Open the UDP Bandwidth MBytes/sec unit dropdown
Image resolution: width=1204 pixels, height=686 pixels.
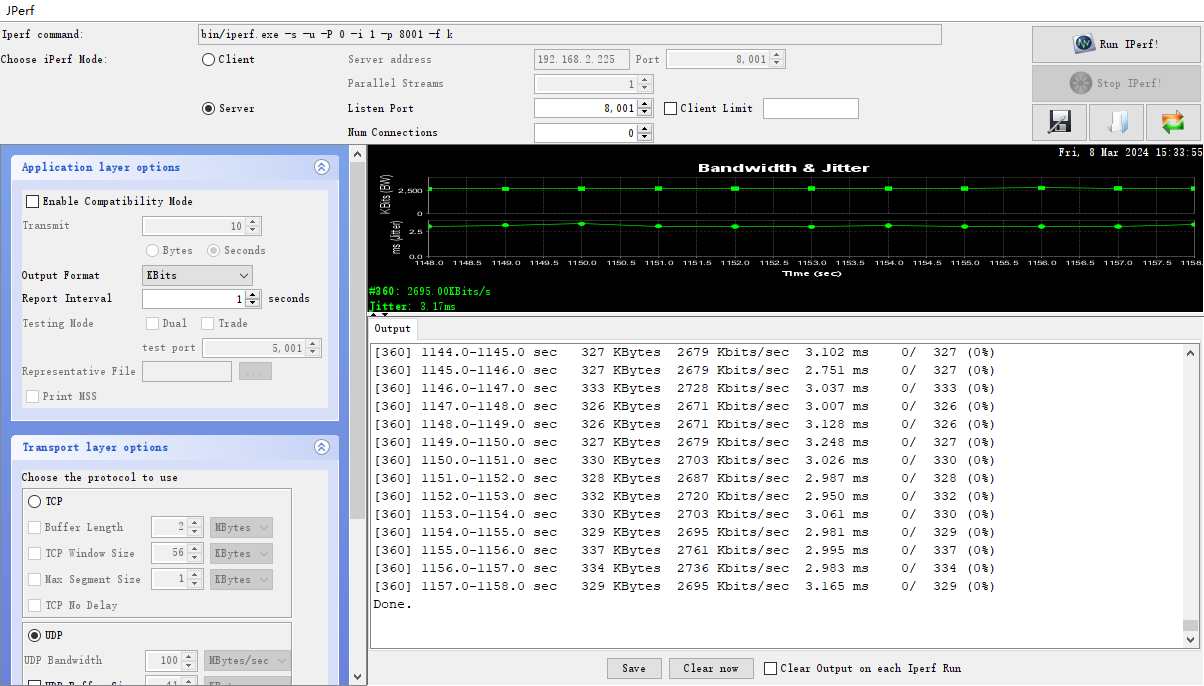[247, 660]
